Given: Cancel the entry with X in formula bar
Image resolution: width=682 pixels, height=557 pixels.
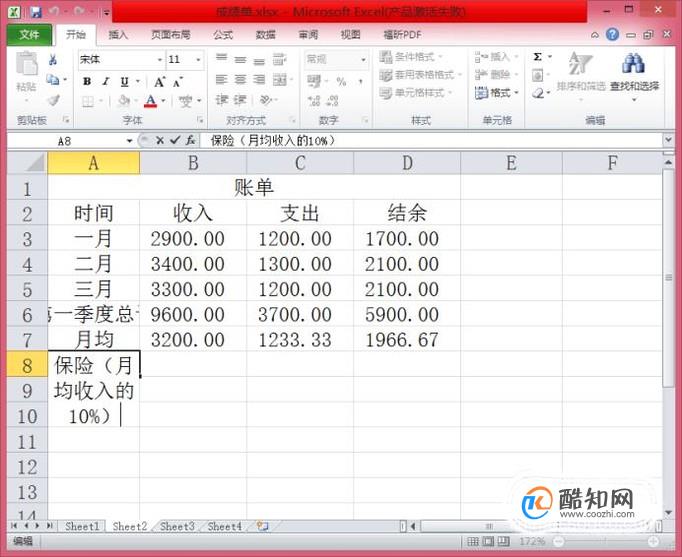Looking at the screenshot, I should (x=160, y=140).
